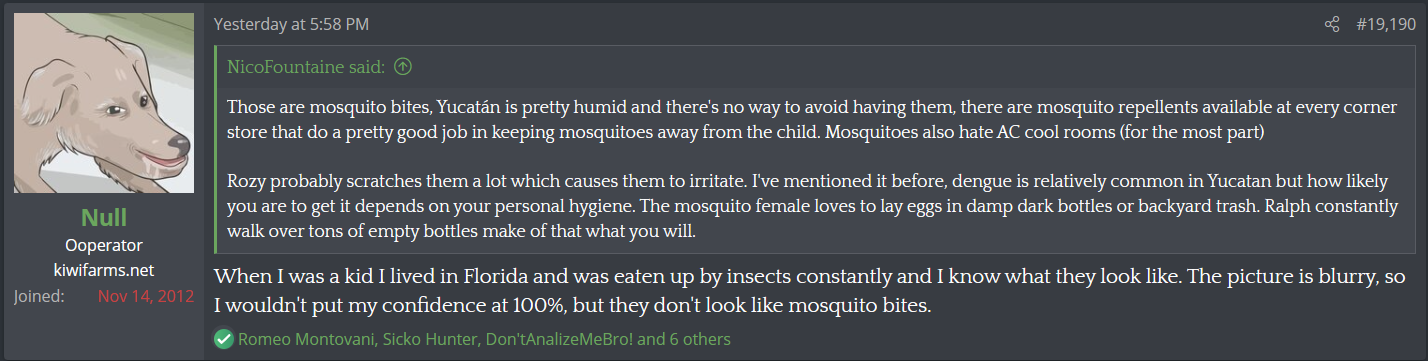Jump to NicoFountaine's original post via arrow icon
This screenshot has width=1428, height=361.
(x=403, y=67)
